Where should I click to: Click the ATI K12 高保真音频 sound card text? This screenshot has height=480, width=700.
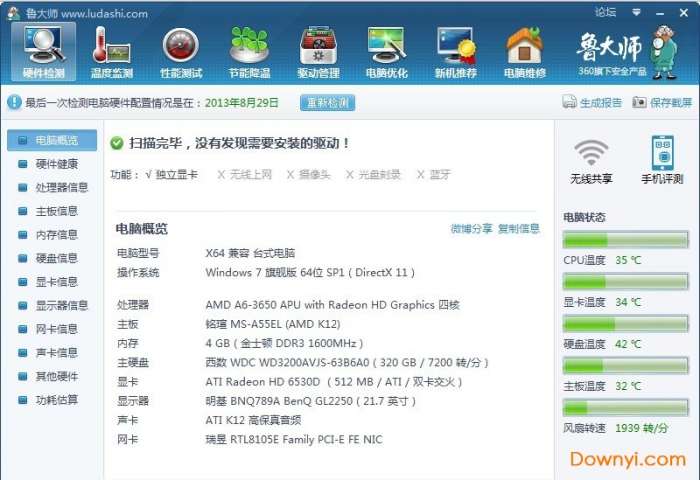pos(254,420)
